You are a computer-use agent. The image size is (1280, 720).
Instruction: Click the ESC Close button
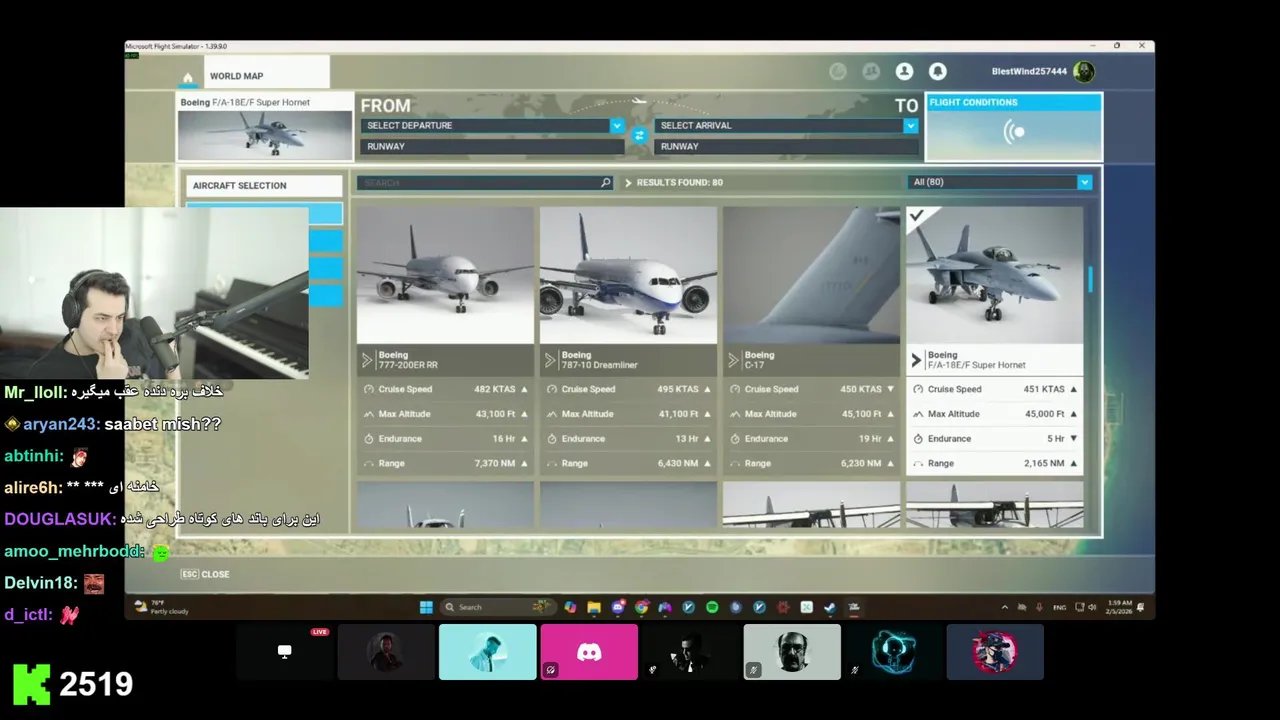point(205,574)
